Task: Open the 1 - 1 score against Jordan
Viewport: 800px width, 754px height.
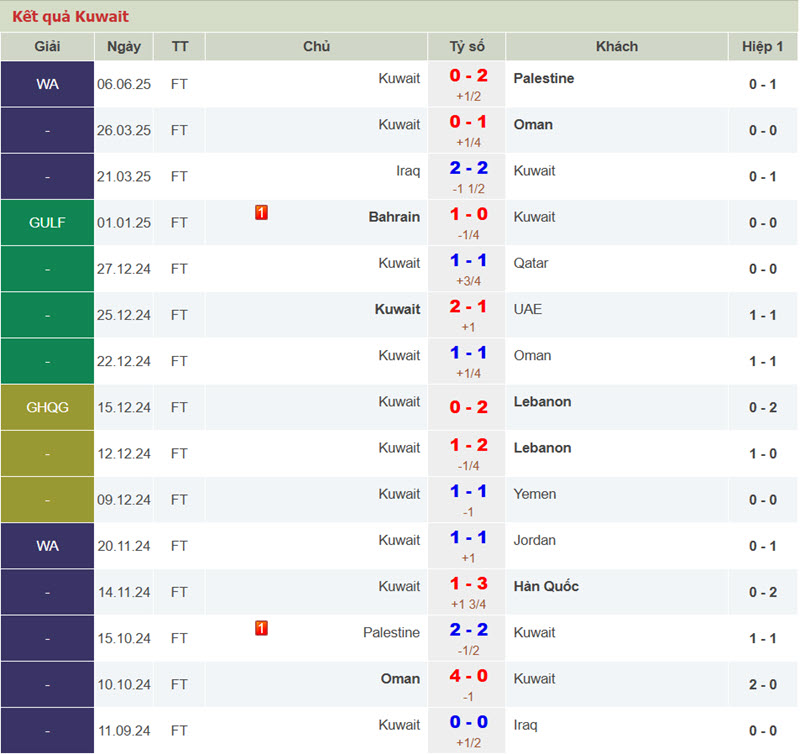Action: 468,538
